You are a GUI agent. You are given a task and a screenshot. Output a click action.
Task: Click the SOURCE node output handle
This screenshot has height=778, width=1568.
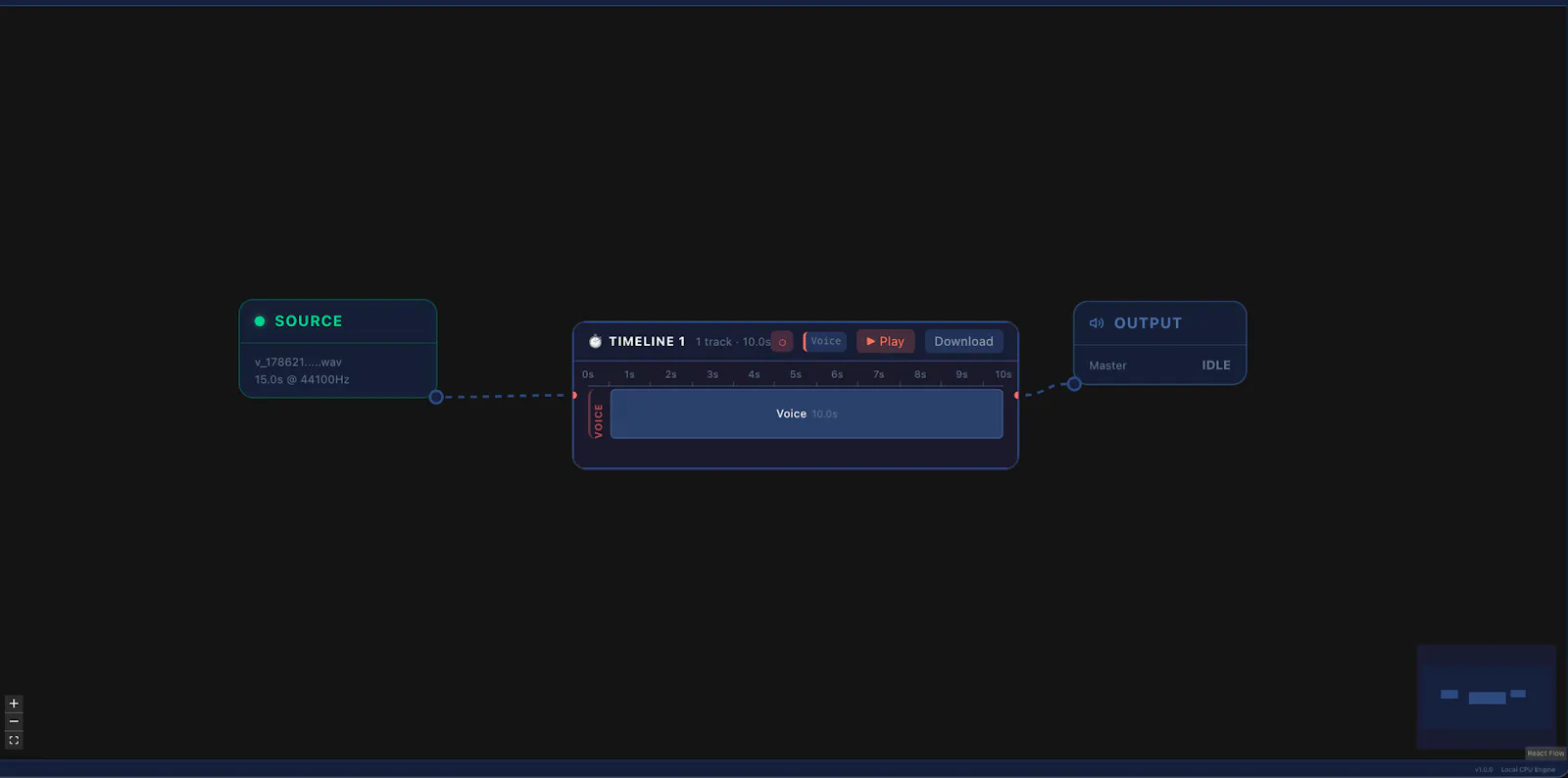tap(436, 397)
